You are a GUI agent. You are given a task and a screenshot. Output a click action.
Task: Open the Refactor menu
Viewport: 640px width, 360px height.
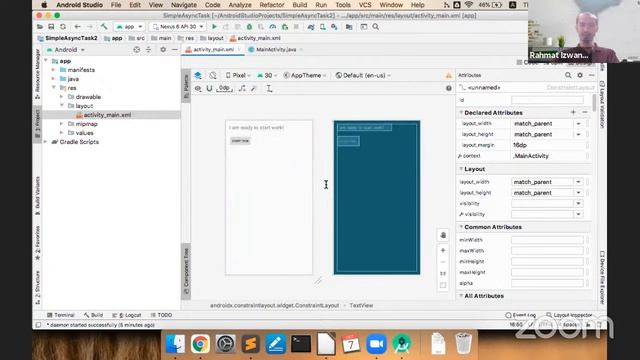[x=271, y=5]
